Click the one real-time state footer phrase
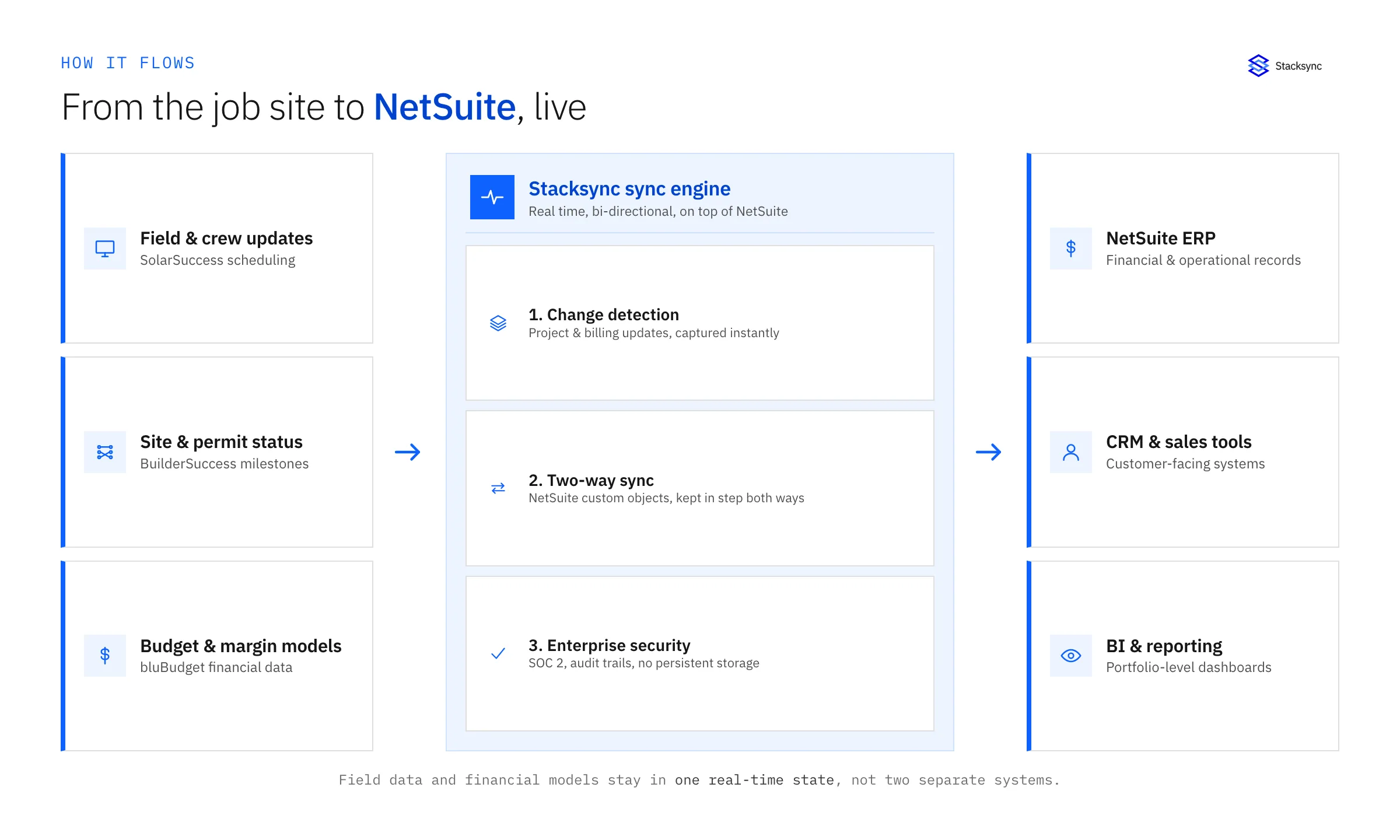This screenshot has width=1400, height=840. point(754,780)
